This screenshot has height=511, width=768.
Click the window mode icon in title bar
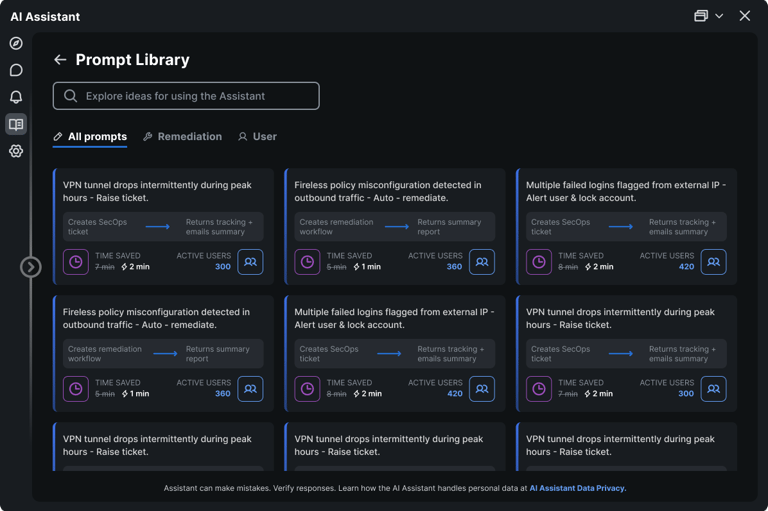tap(701, 16)
